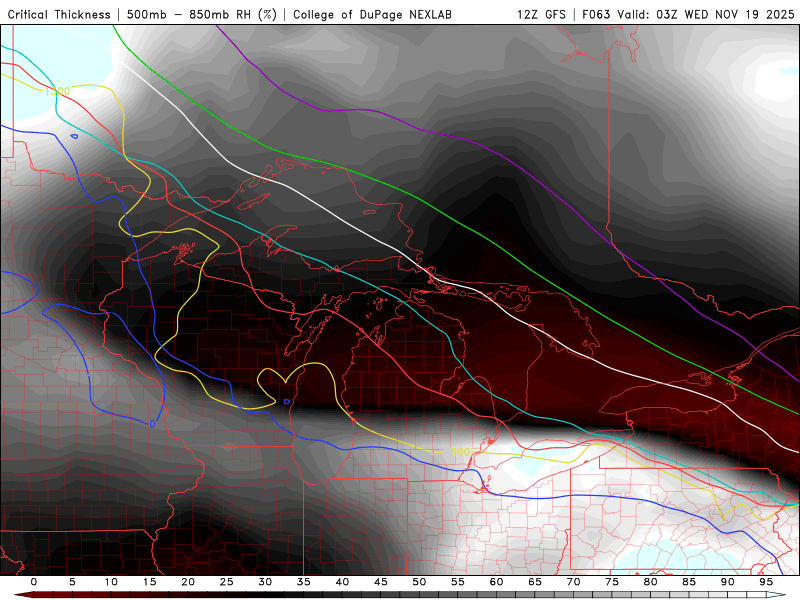Click the "90" tick label on the color bar
The height and width of the screenshot is (600, 800).
pos(728,582)
